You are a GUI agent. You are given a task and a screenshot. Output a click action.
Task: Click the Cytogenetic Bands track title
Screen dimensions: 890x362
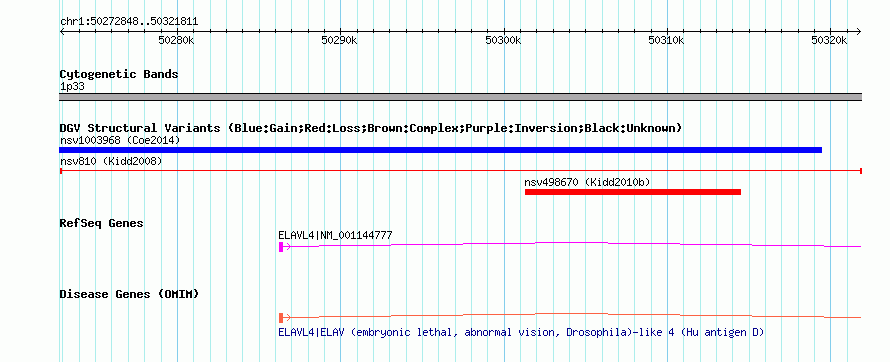click(119, 74)
